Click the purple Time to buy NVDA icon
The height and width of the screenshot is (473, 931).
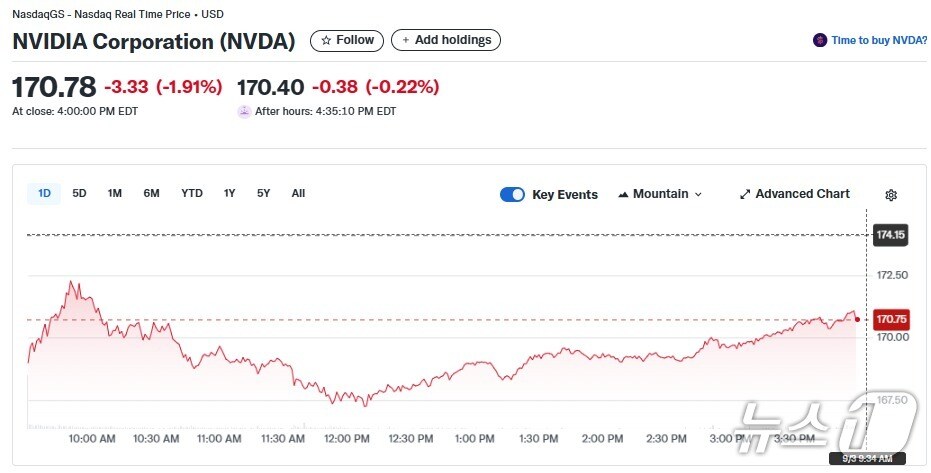[x=820, y=41]
